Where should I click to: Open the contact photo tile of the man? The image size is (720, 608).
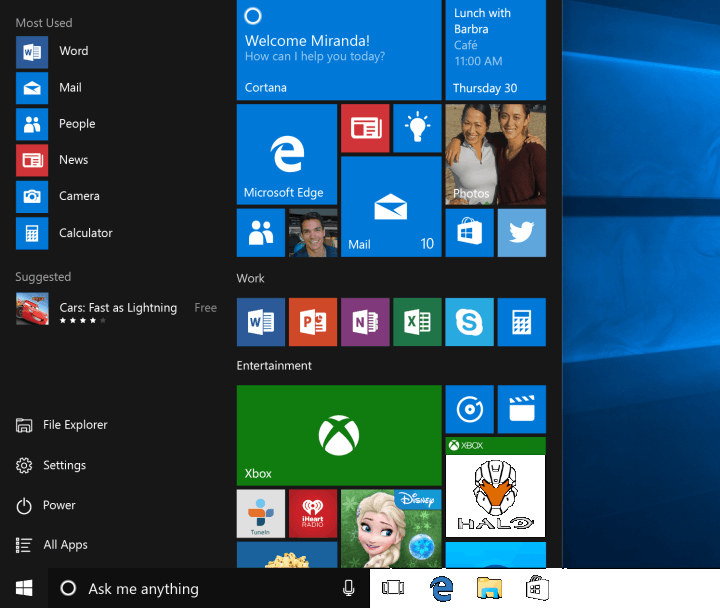click(313, 233)
